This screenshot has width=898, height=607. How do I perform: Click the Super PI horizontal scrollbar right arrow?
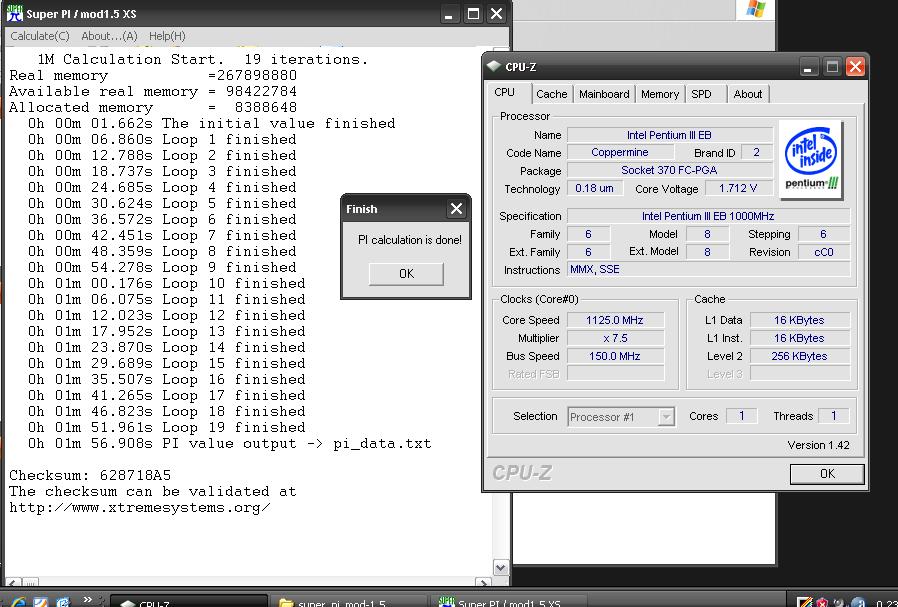pos(485,583)
